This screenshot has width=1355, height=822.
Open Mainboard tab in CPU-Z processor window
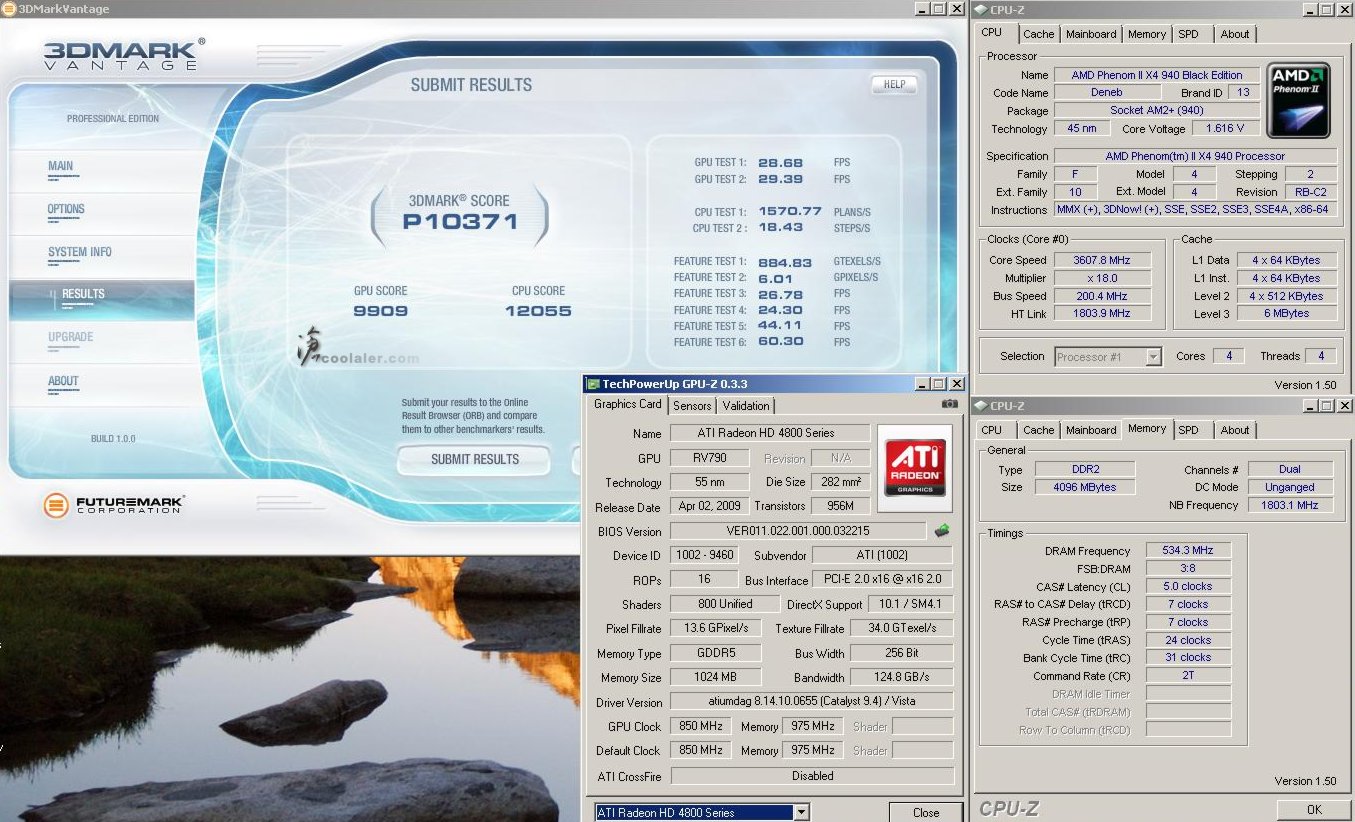[1091, 34]
